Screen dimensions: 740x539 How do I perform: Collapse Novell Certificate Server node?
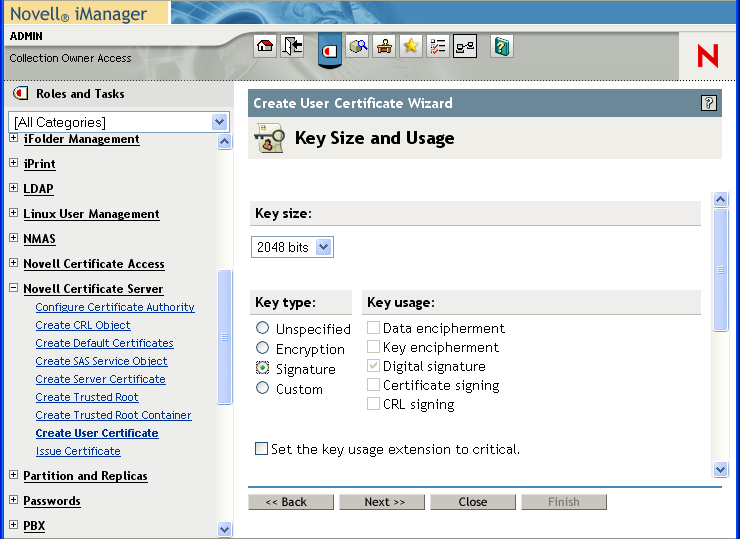[14, 288]
